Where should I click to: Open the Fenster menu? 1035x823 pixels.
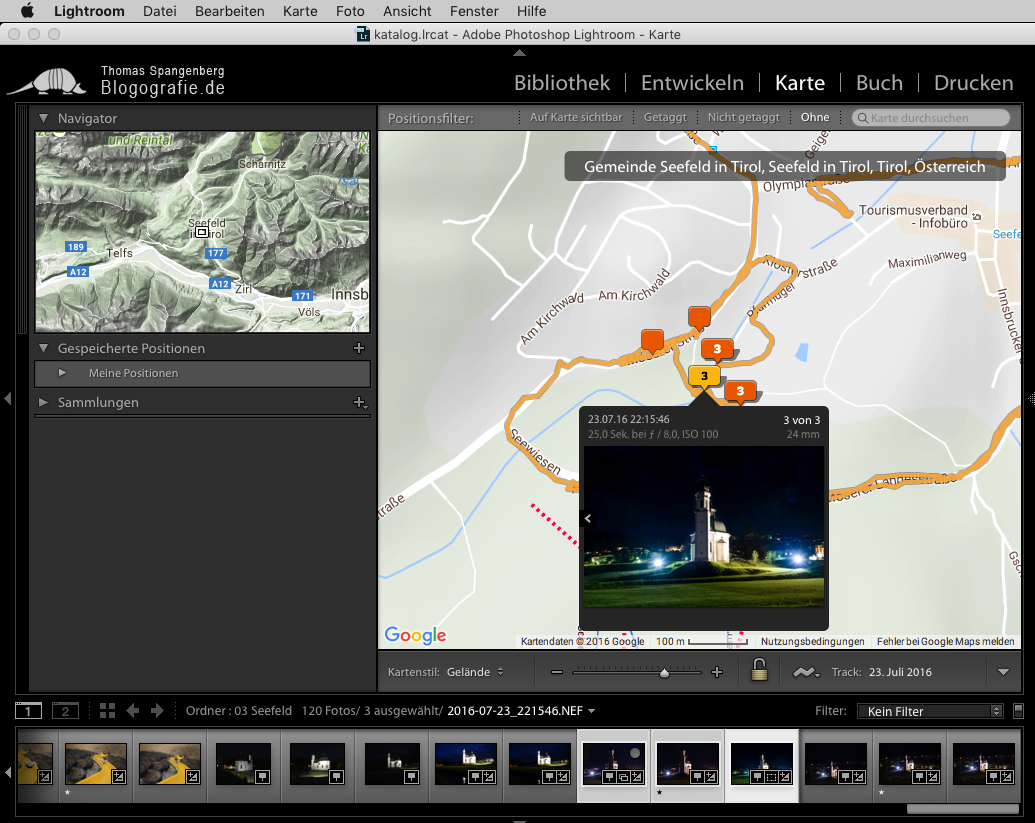(474, 11)
